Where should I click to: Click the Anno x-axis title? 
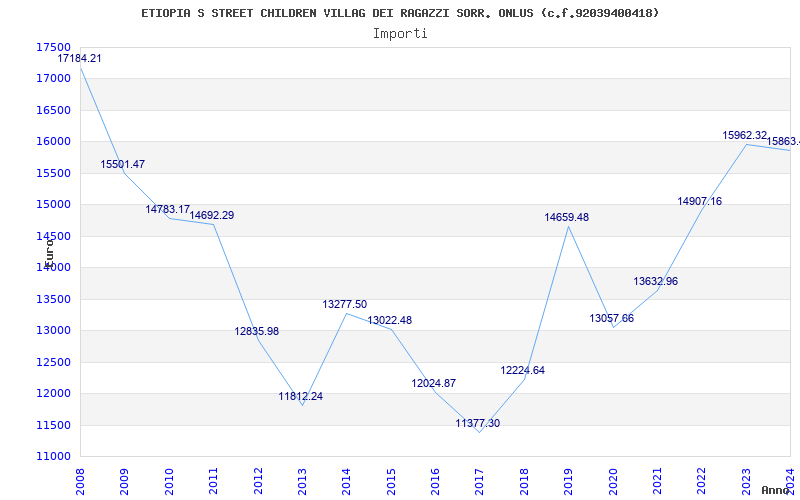[x=779, y=490]
